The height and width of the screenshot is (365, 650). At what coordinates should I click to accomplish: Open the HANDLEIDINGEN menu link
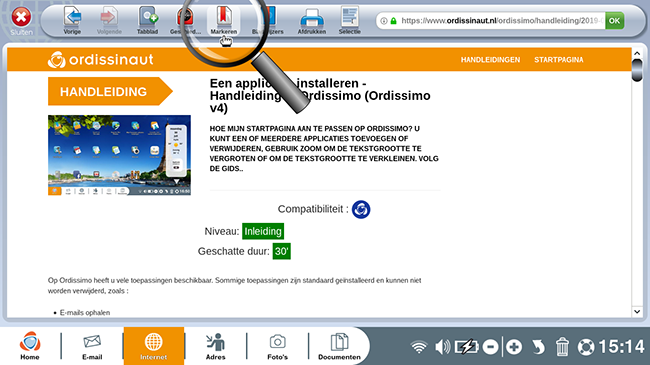[x=490, y=60]
